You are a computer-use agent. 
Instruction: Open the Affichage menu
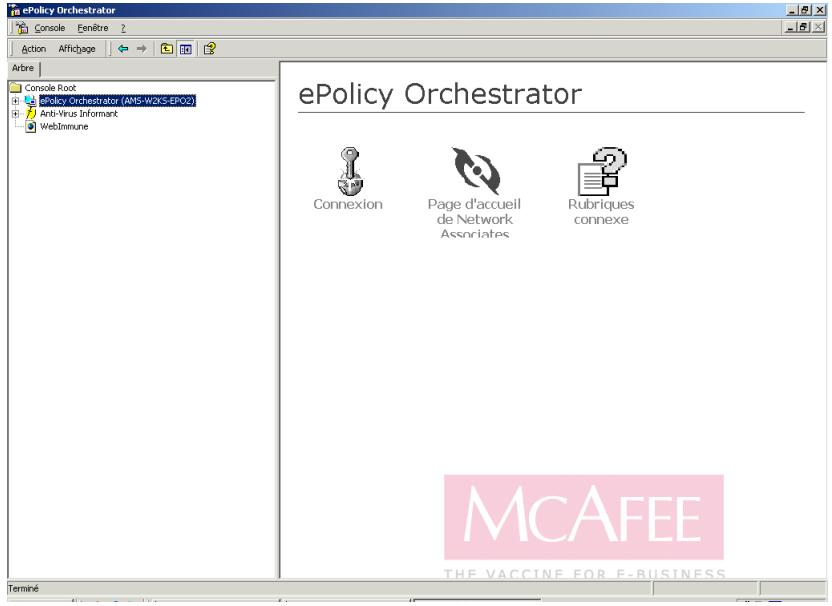coord(77,49)
